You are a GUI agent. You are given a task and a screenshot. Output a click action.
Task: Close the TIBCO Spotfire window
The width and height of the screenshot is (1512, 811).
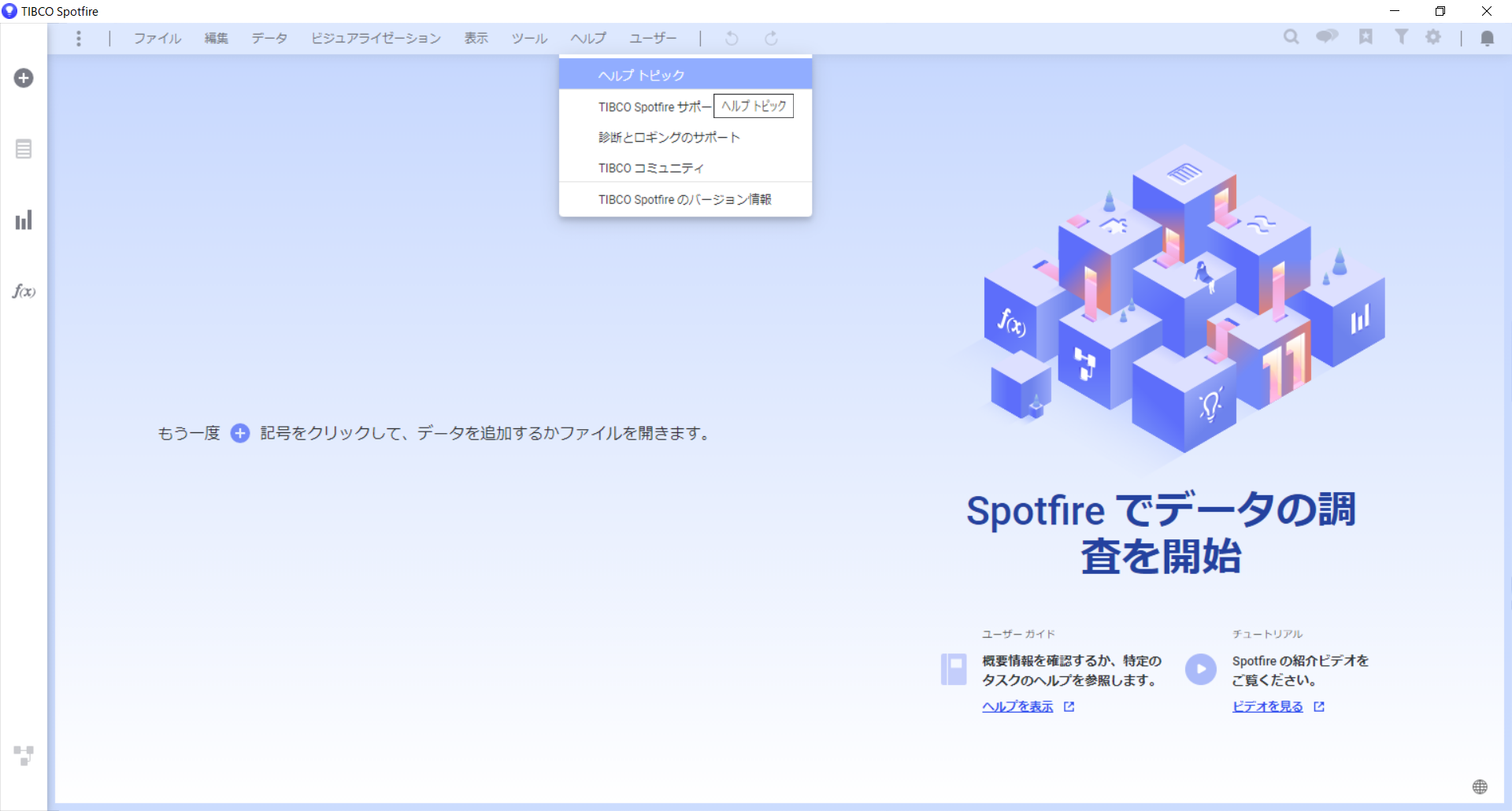[x=1487, y=11]
